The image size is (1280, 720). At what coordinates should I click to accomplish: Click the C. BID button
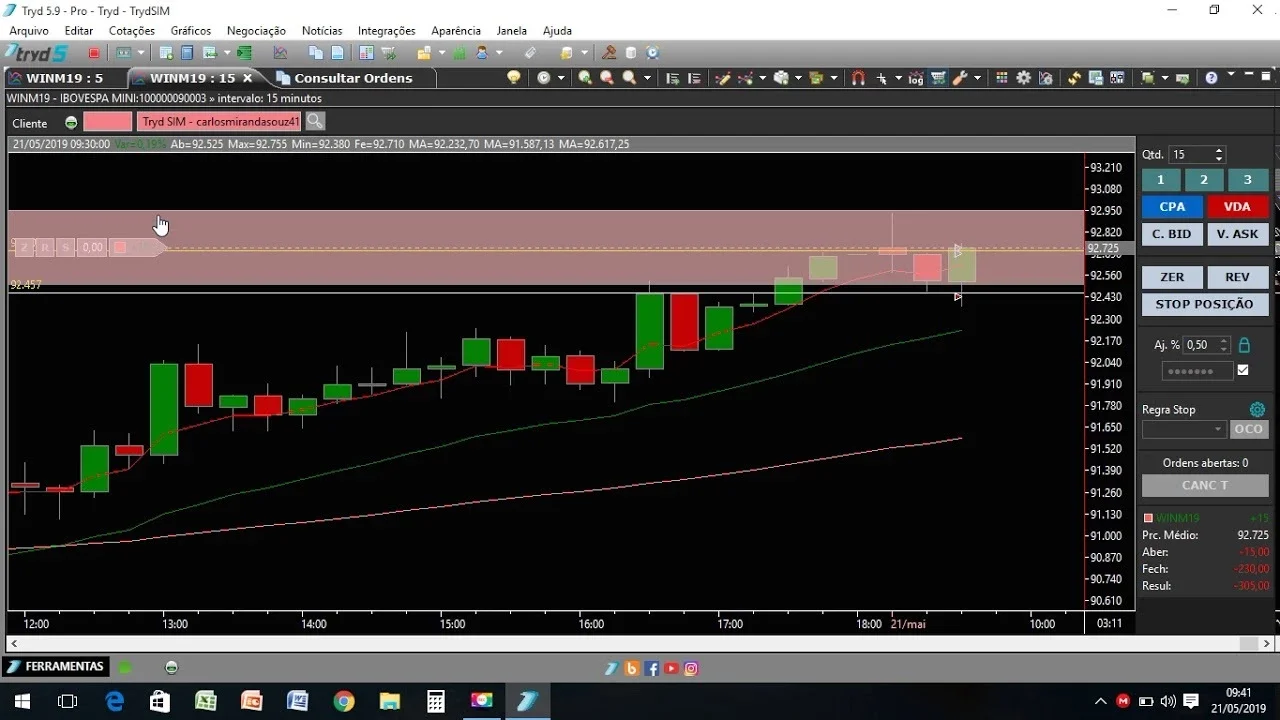click(x=1172, y=234)
